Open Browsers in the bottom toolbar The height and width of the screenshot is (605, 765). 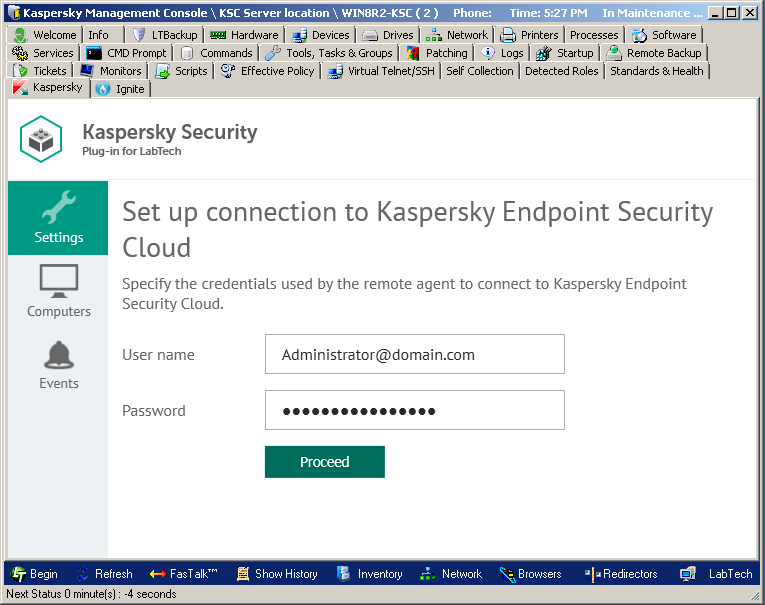(530, 574)
